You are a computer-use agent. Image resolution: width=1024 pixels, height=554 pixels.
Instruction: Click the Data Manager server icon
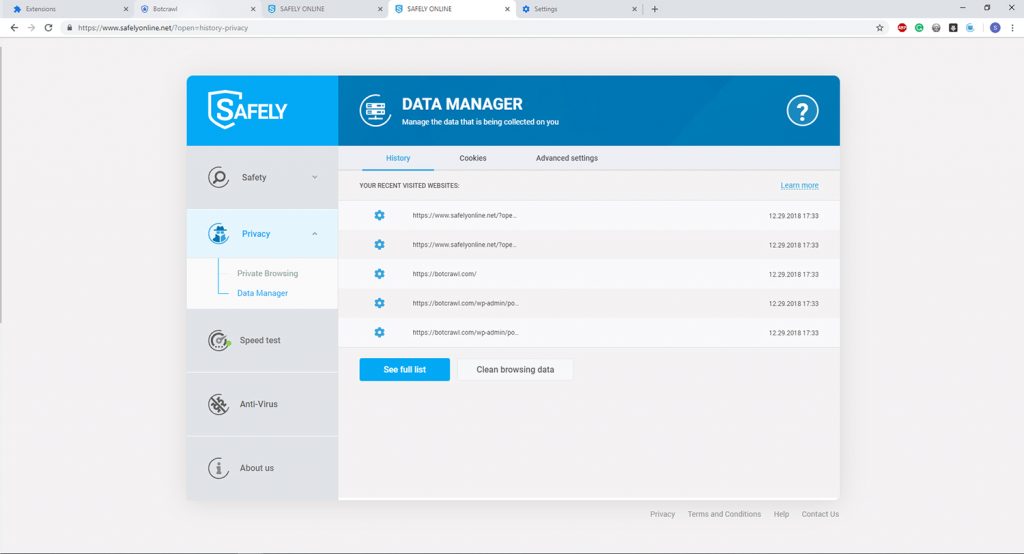375,110
